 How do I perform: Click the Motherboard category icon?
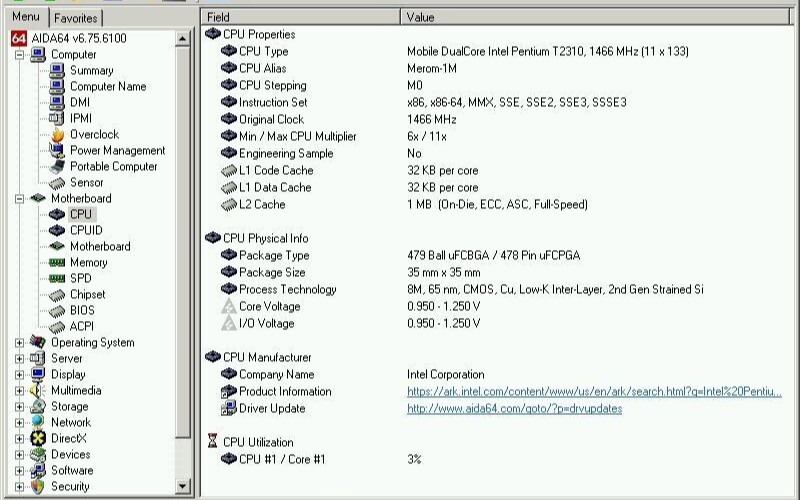38,198
